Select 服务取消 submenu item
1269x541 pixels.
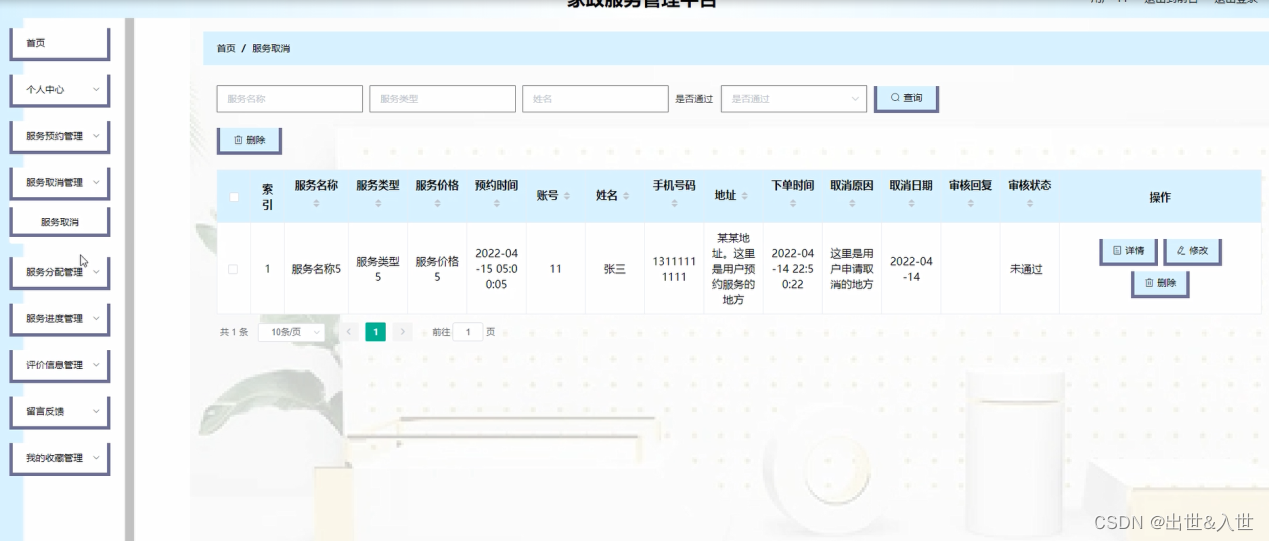[x=59, y=221]
